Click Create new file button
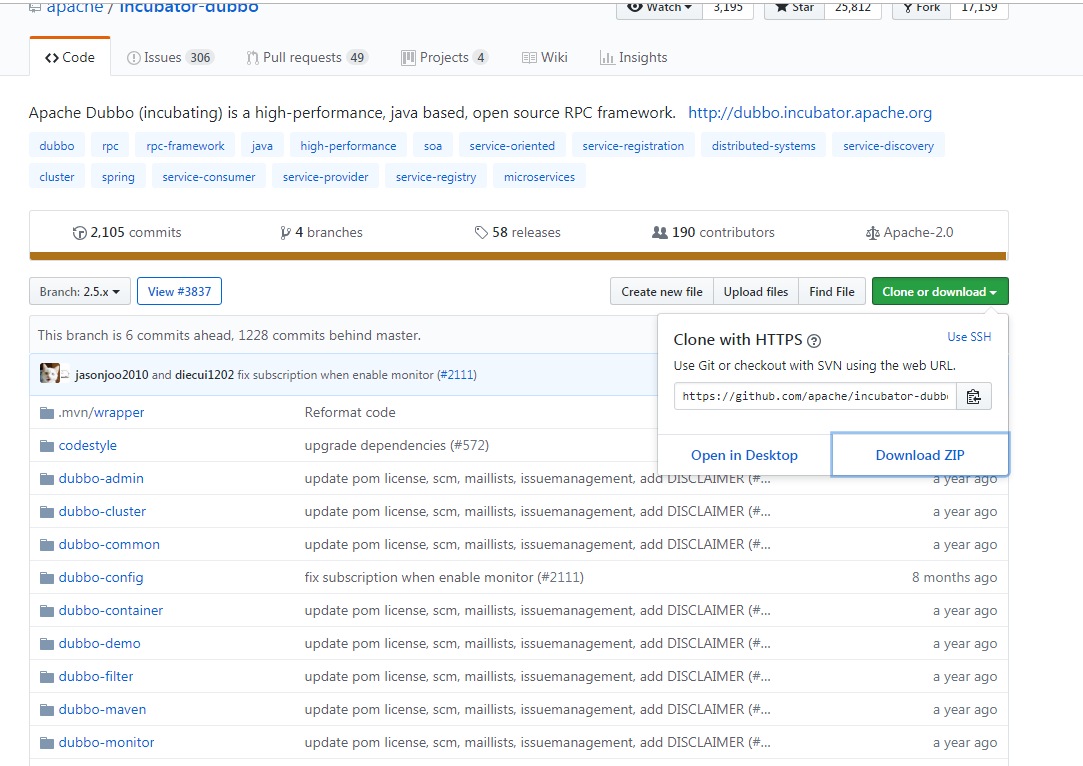1083x766 pixels. (x=662, y=291)
